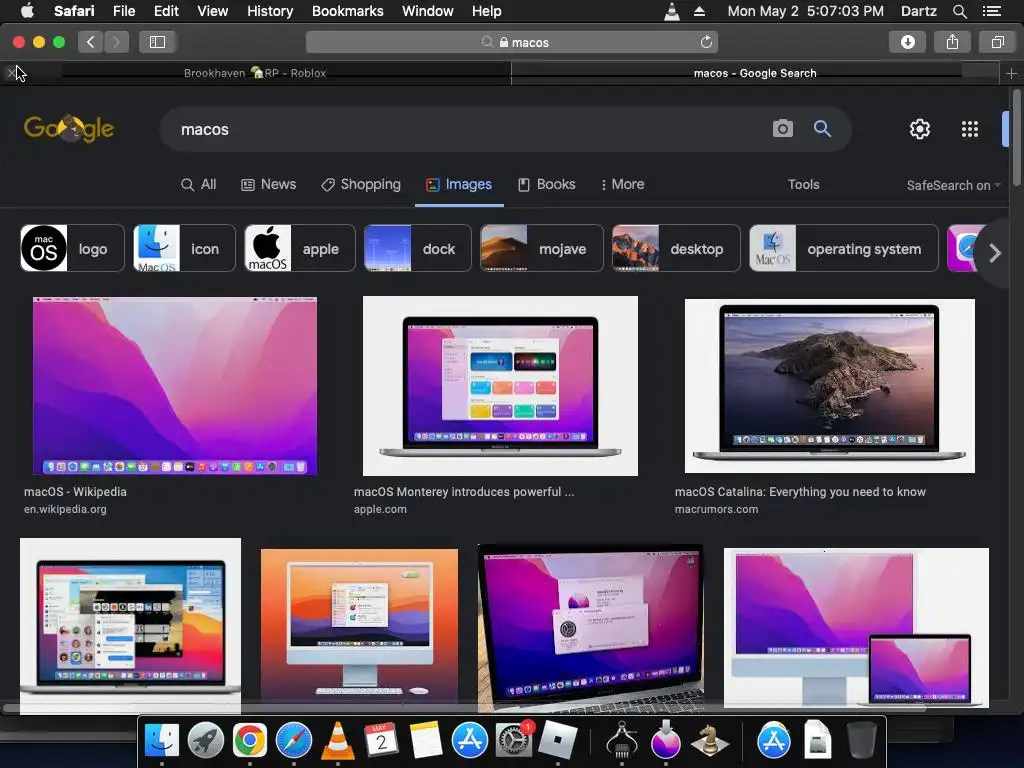Filter images by desktop chip

point(676,248)
